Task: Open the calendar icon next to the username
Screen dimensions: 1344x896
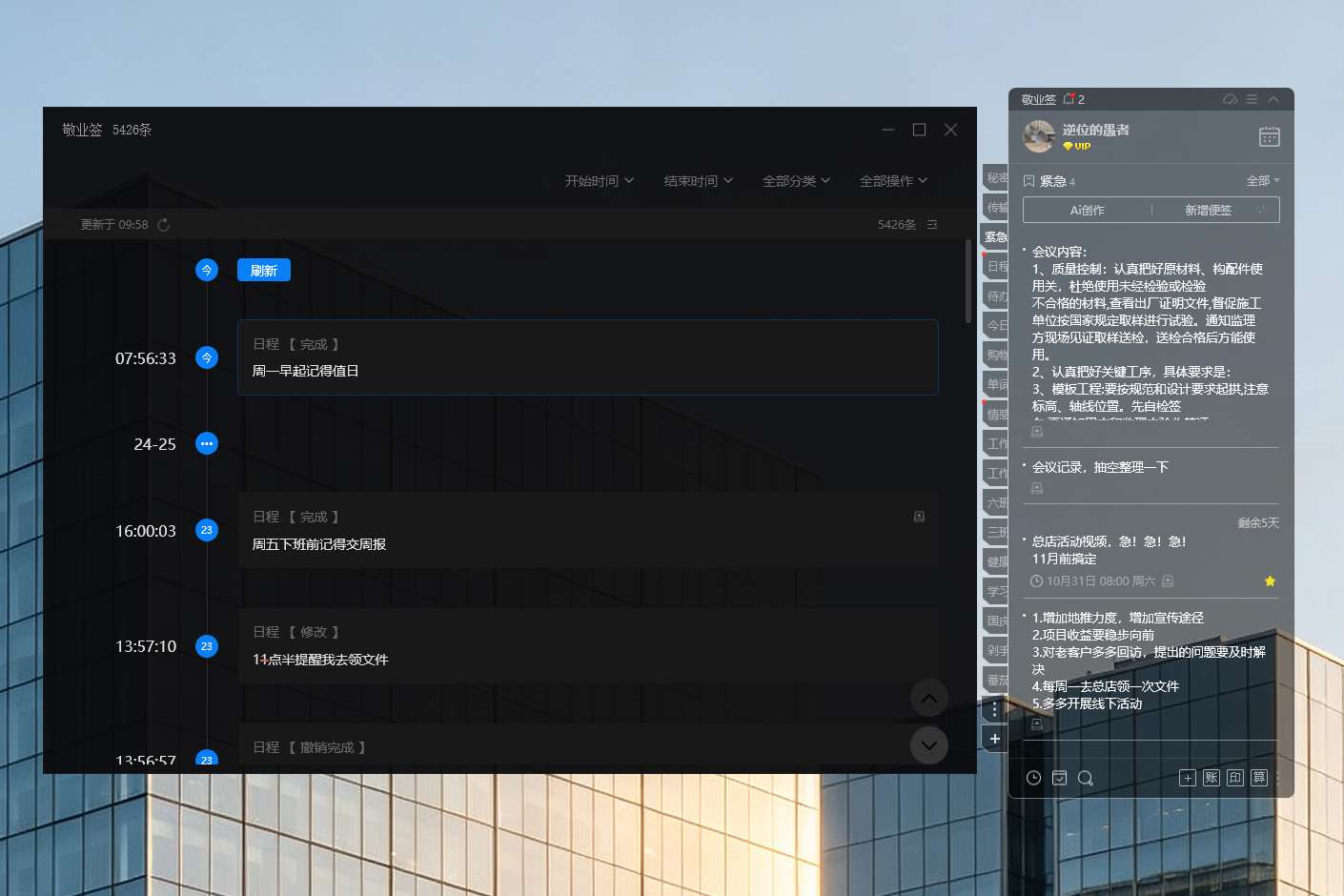Action: (1270, 136)
